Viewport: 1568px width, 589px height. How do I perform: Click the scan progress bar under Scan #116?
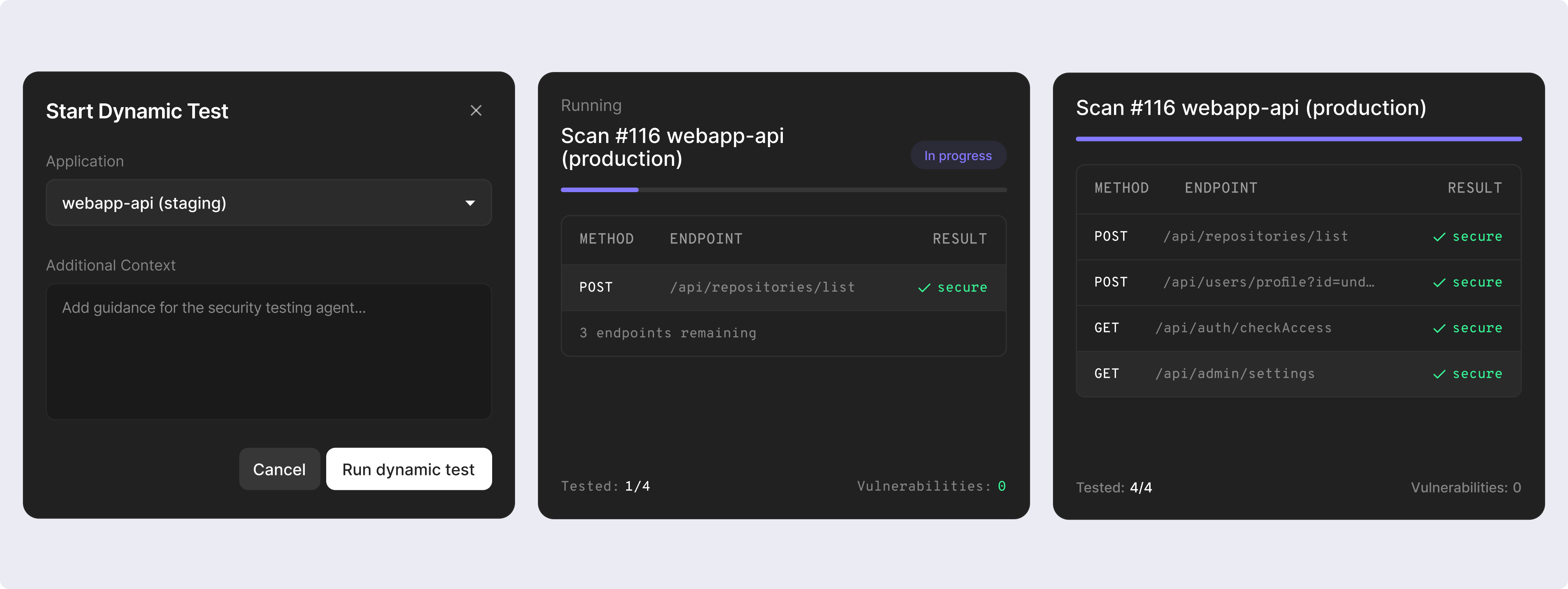coord(784,190)
